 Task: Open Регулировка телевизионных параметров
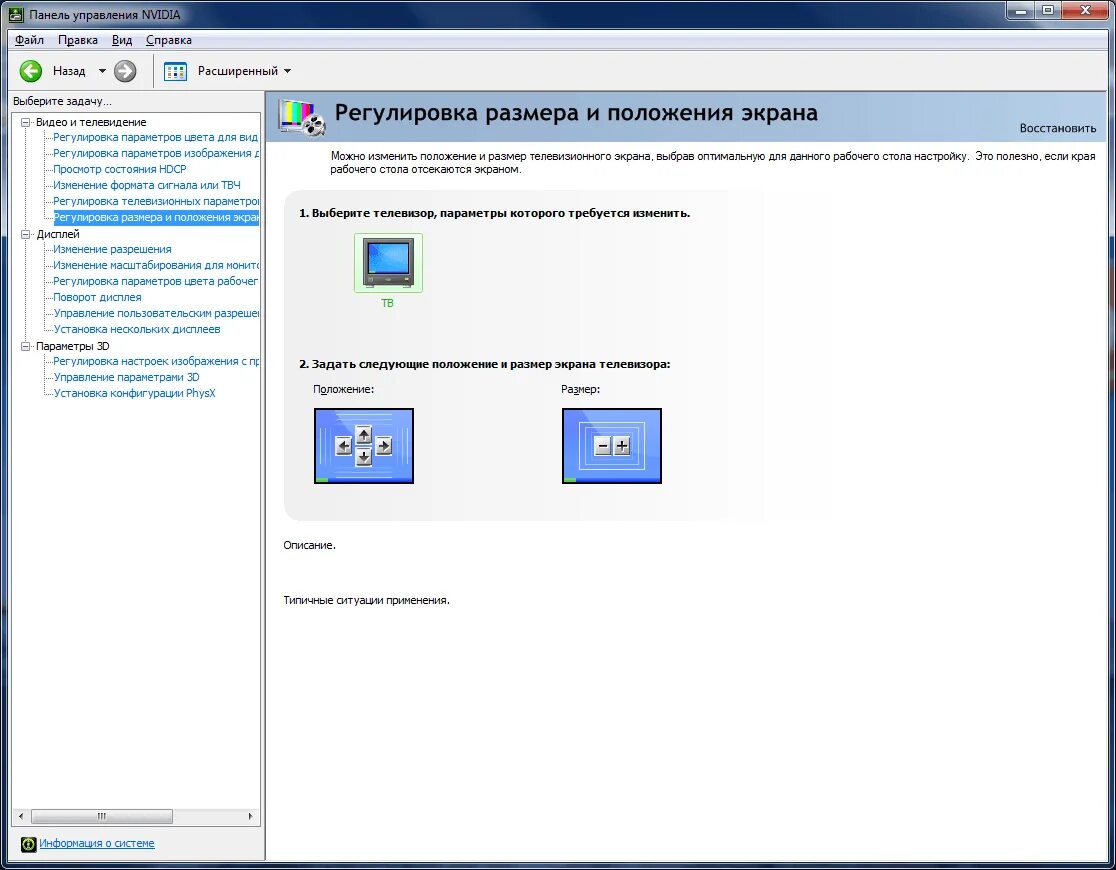[155, 201]
